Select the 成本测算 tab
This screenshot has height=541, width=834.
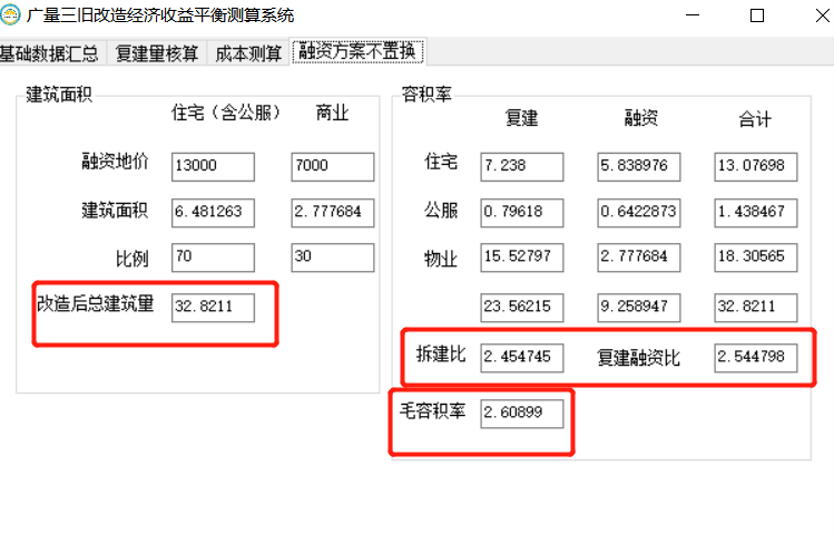pyautogui.click(x=247, y=53)
